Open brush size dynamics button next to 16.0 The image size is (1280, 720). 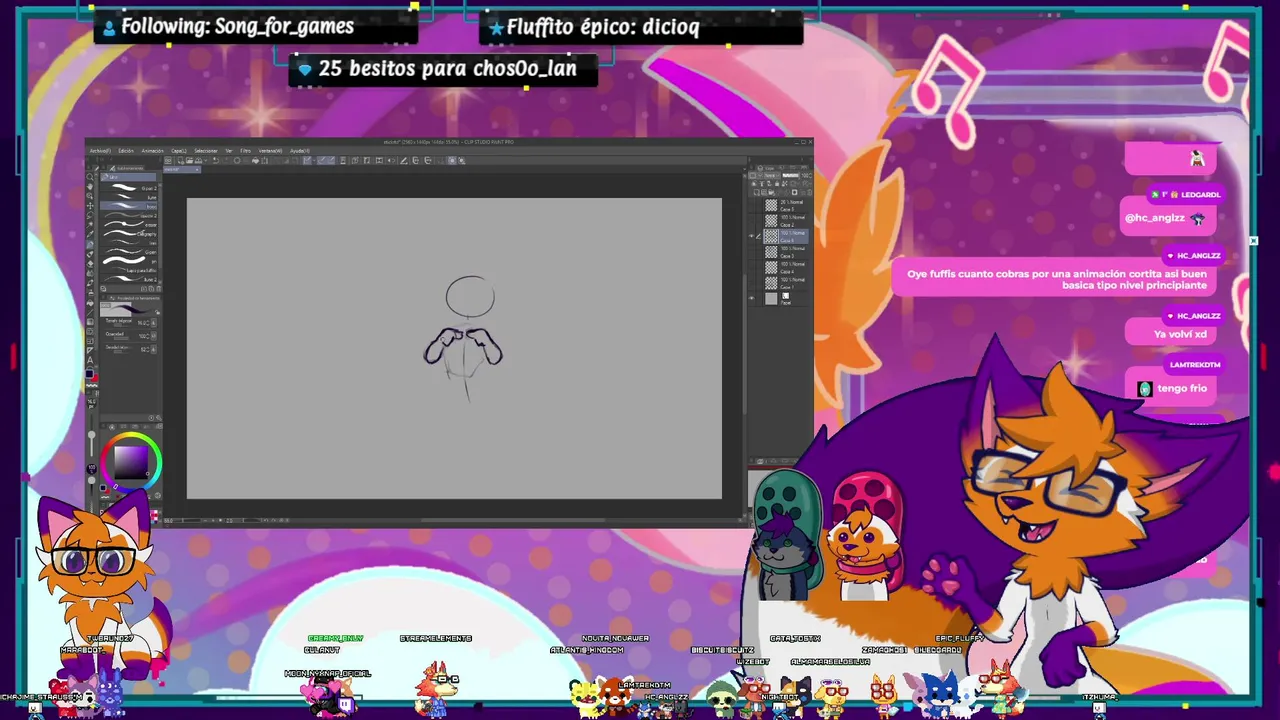tap(153, 323)
